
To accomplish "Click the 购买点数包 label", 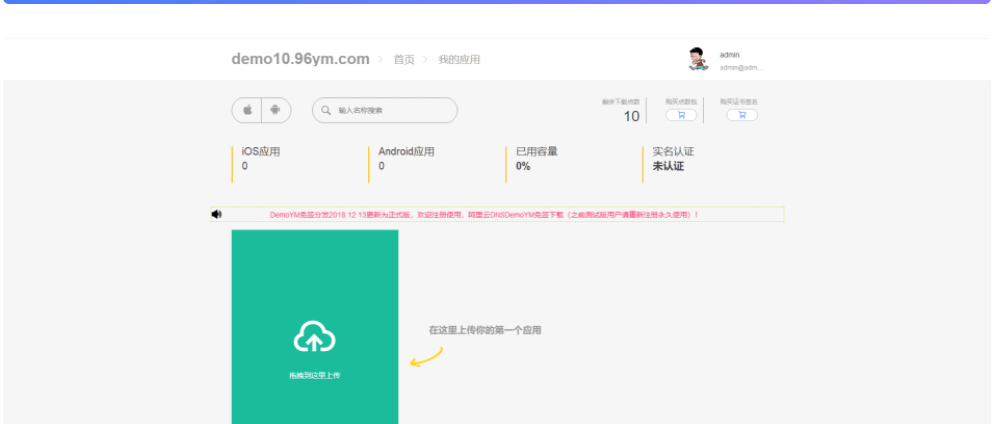I will [681, 101].
